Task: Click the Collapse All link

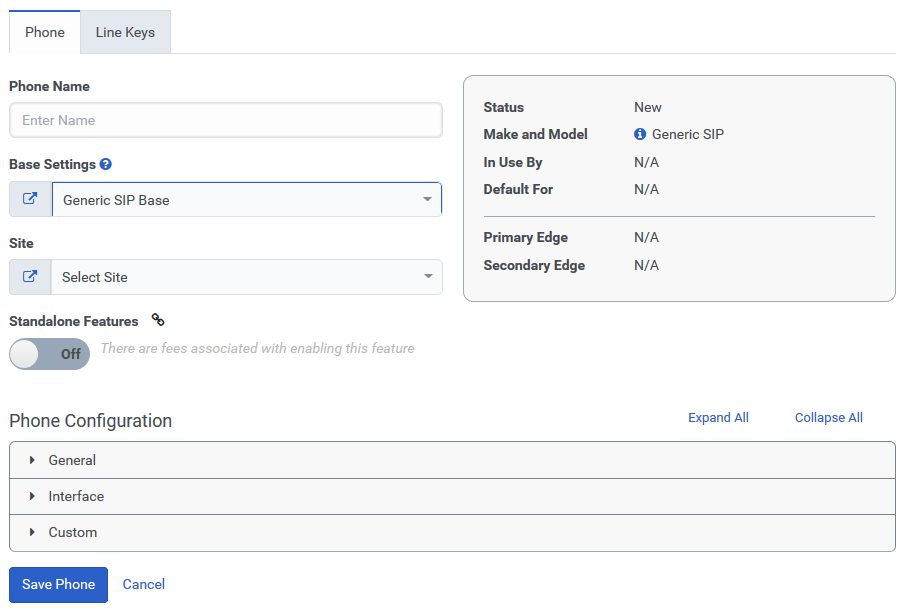Action: [x=828, y=418]
